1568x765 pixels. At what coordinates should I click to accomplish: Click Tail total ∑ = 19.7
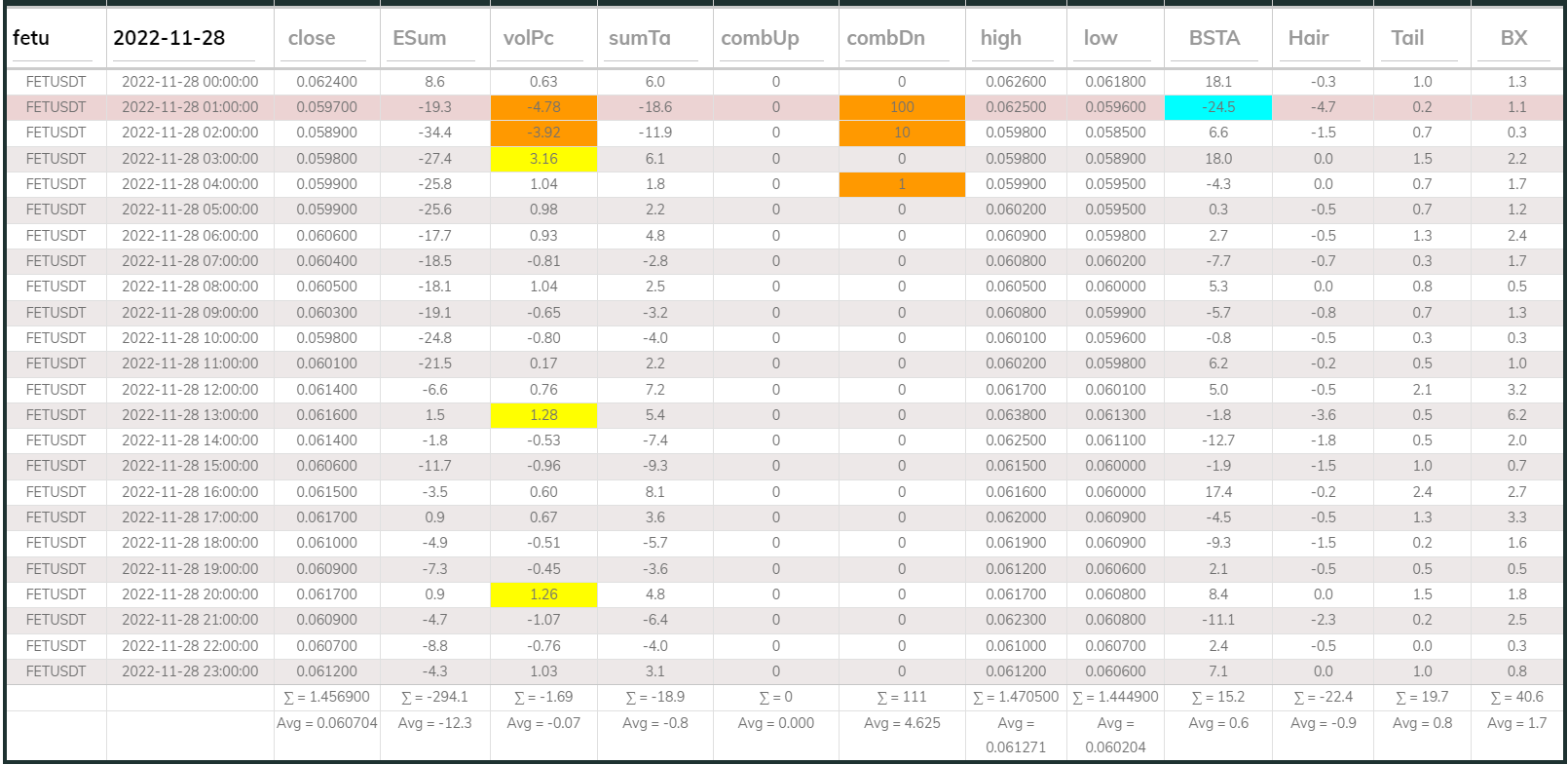pyautogui.click(x=1422, y=697)
